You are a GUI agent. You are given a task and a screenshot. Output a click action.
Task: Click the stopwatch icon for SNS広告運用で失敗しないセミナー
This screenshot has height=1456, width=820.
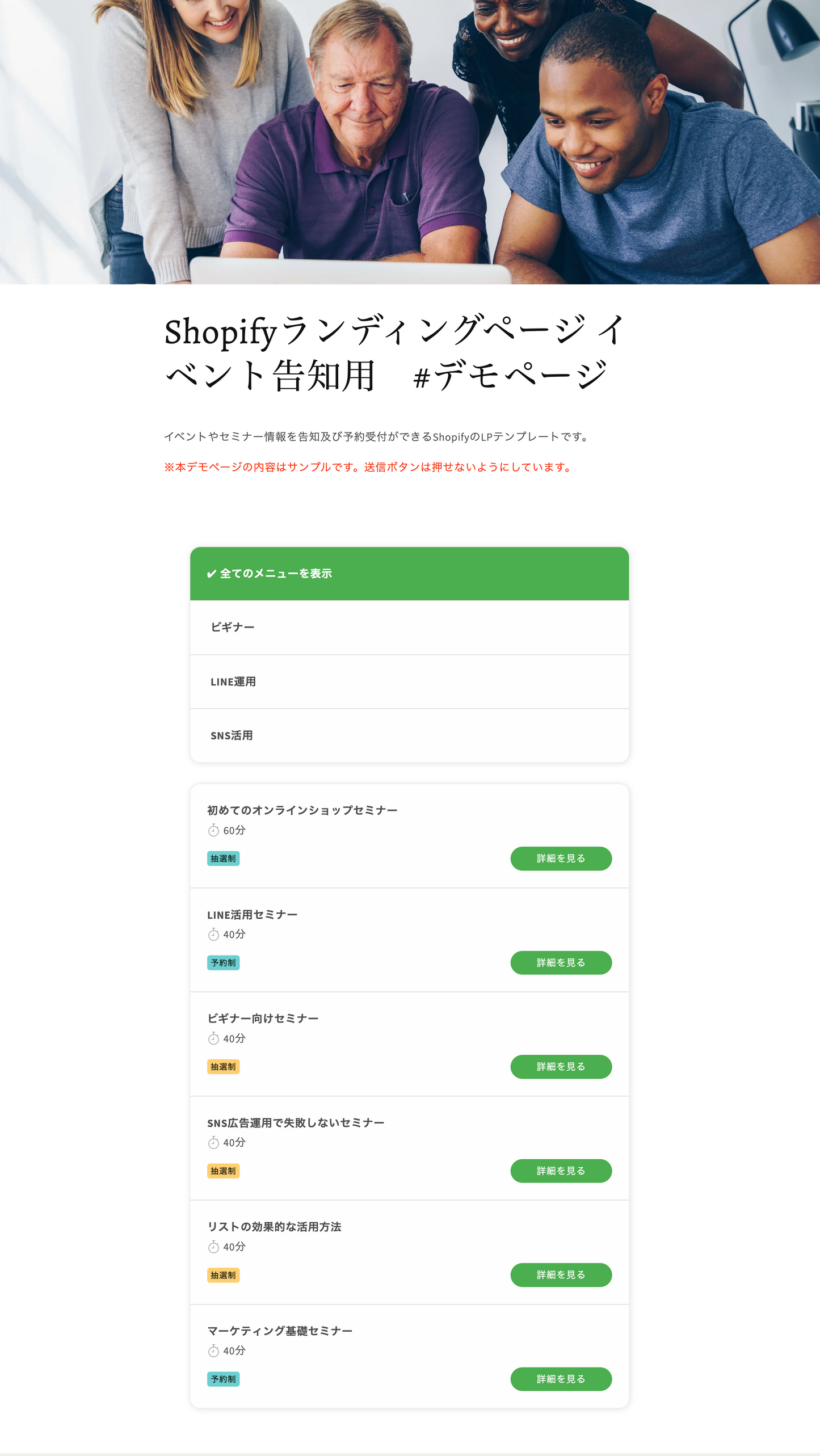tap(213, 1143)
